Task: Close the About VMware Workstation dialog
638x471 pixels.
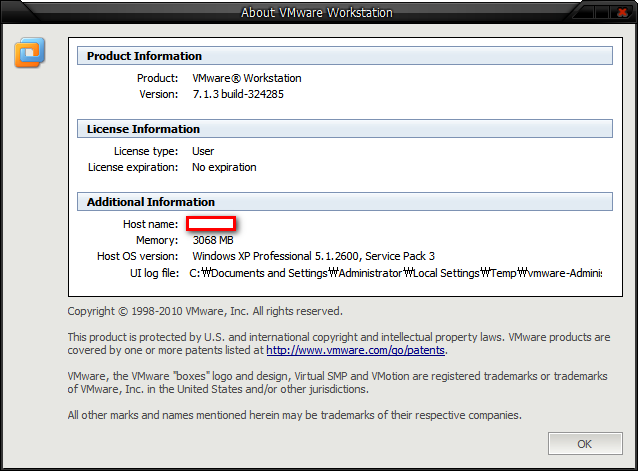Action: pos(622,12)
